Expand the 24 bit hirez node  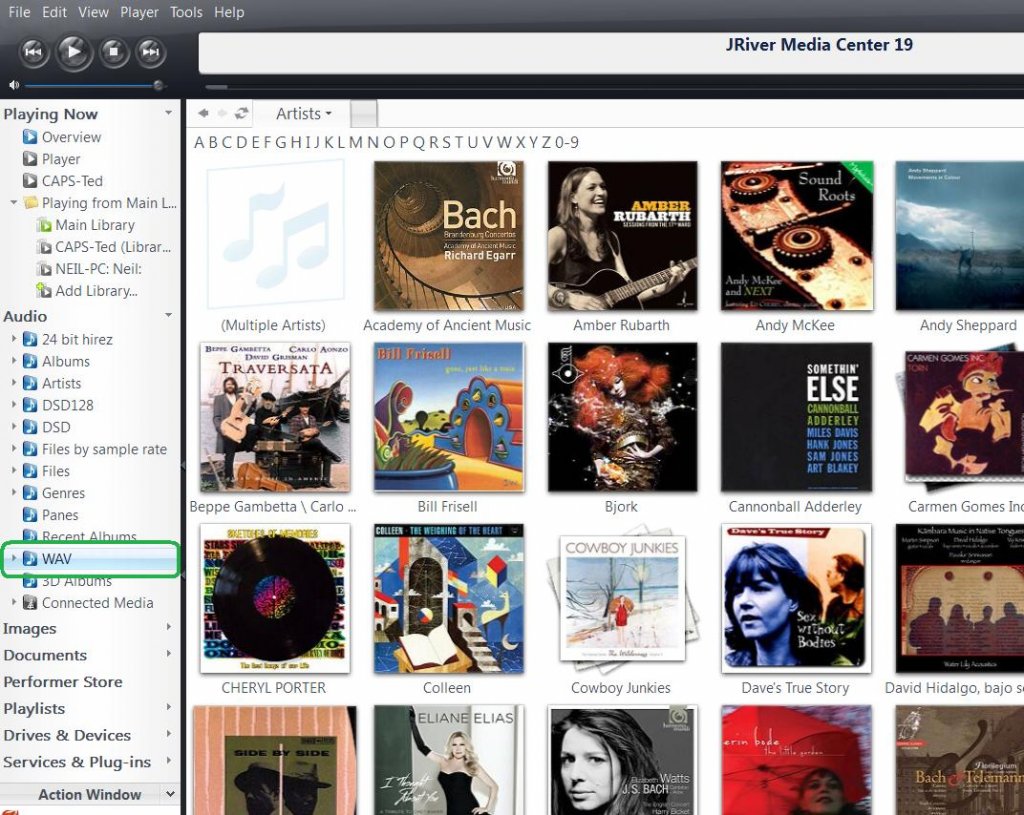(14, 339)
